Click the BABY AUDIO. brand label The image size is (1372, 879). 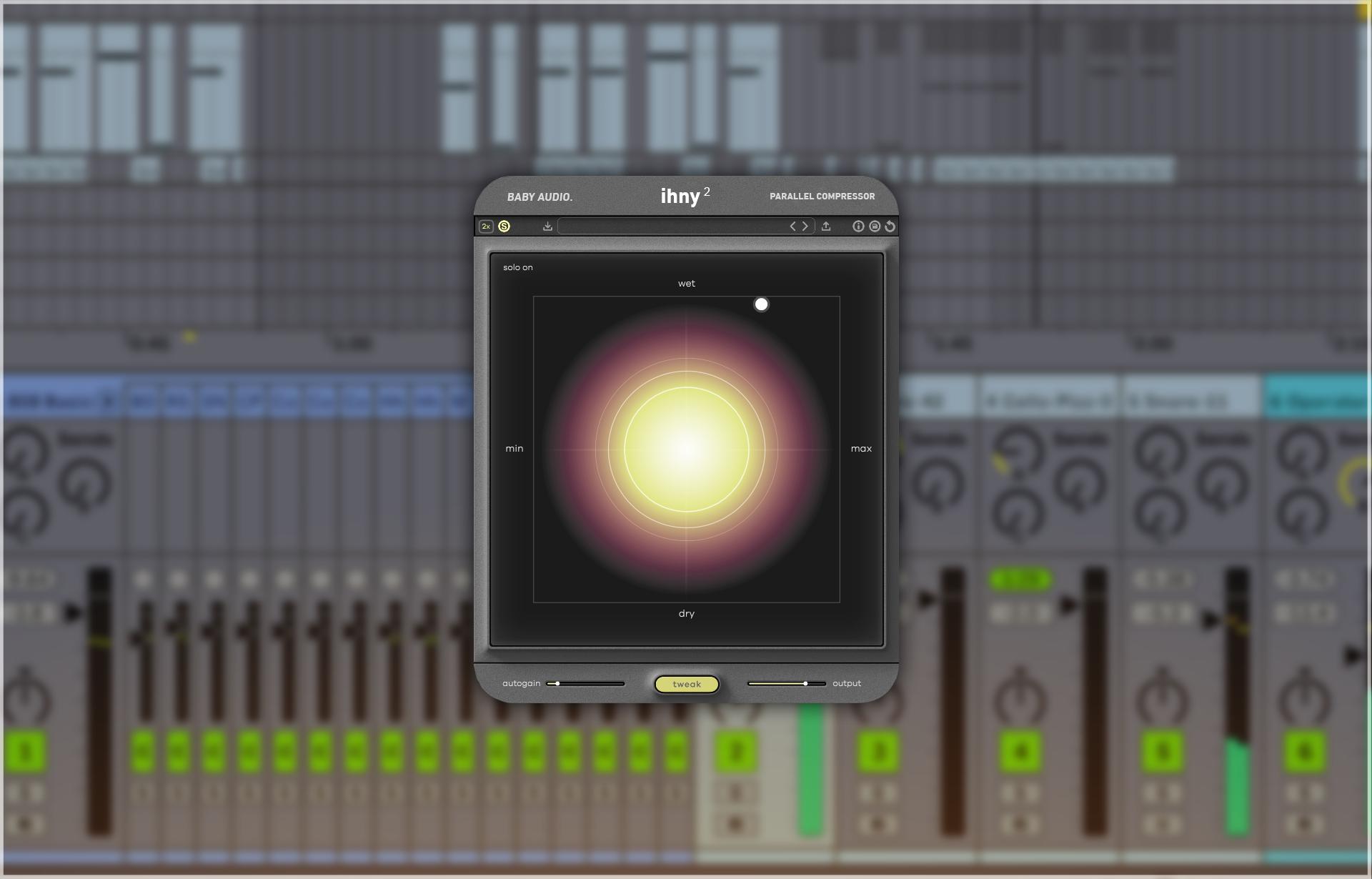click(x=540, y=197)
